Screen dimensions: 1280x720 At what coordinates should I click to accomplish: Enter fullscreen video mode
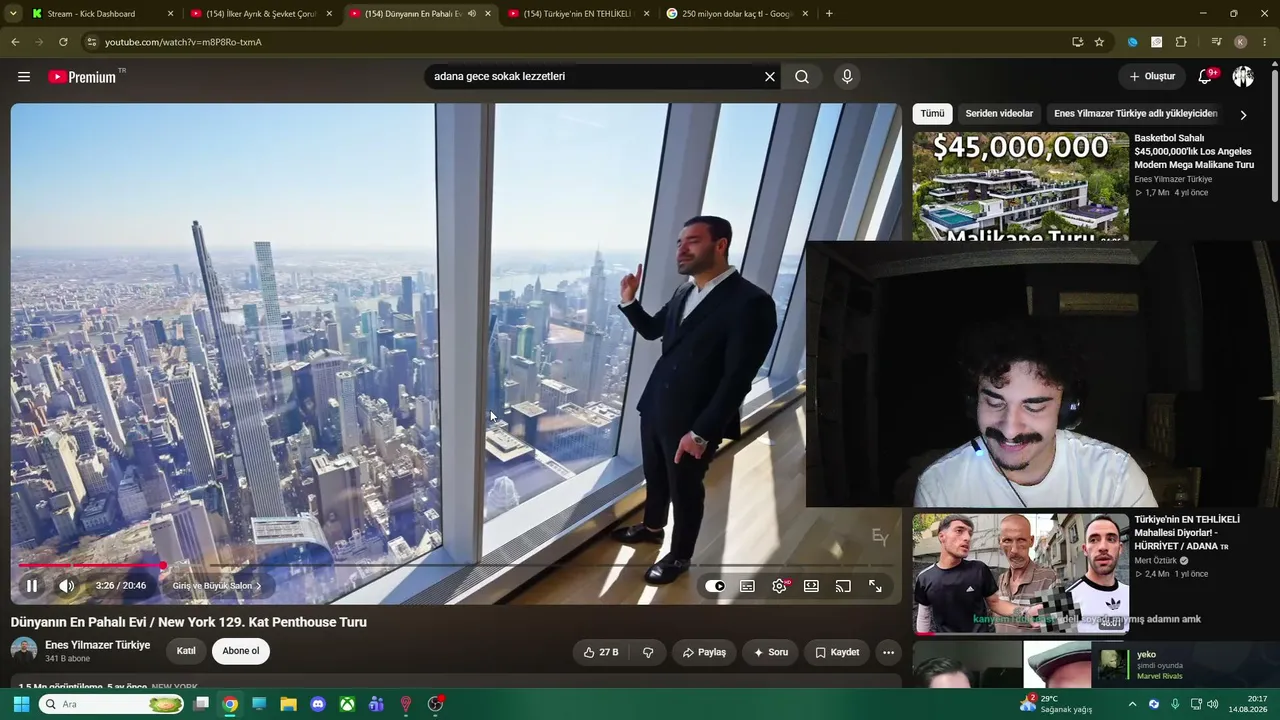[x=875, y=586]
